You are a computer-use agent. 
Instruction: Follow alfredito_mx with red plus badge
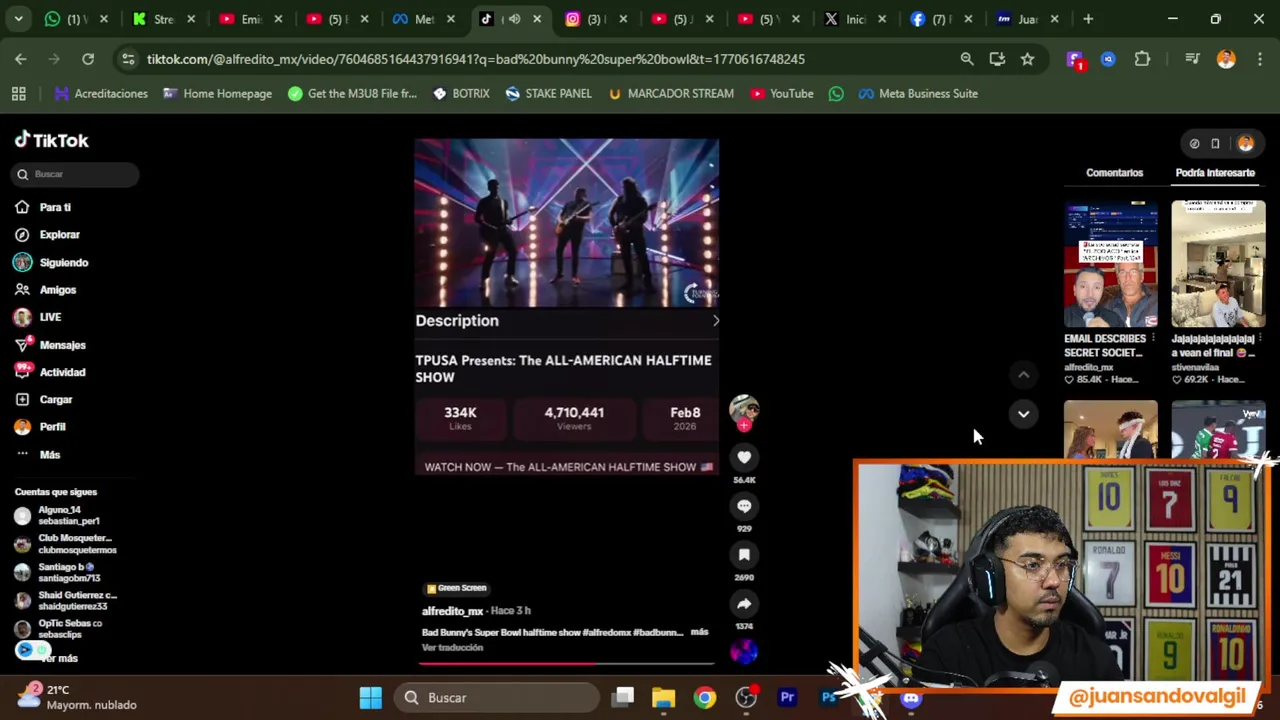[x=743, y=425]
